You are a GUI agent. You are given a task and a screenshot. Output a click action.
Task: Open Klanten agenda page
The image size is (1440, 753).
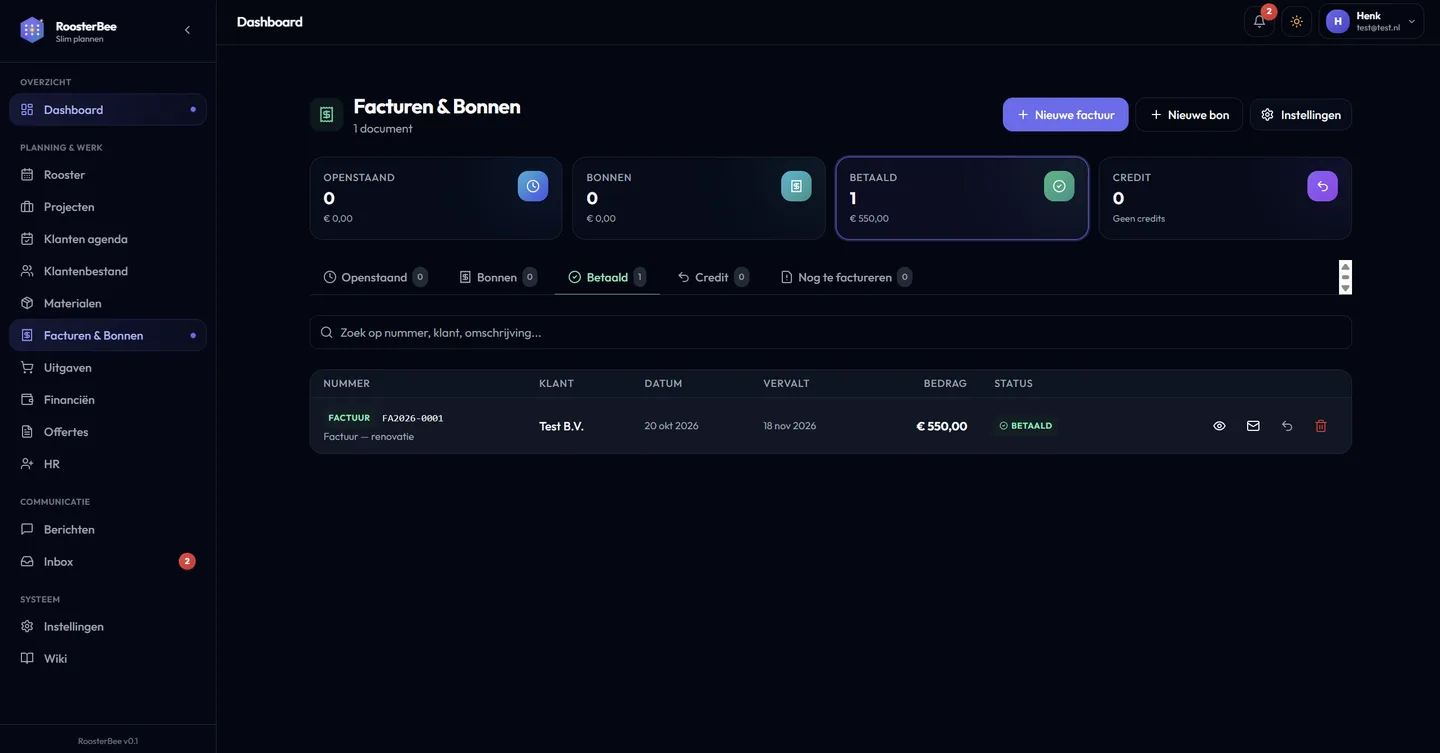[x=108, y=239]
